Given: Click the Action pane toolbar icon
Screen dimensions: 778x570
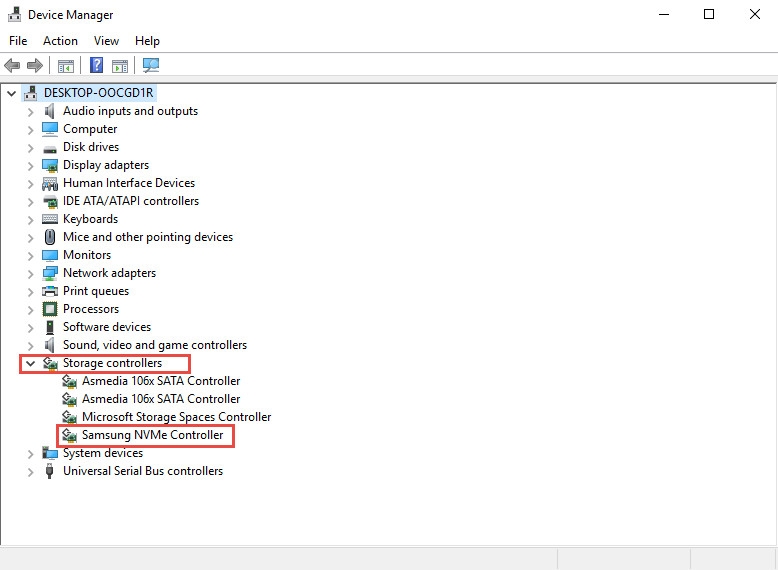Looking at the screenshot, I should click(x=120, y=65).
